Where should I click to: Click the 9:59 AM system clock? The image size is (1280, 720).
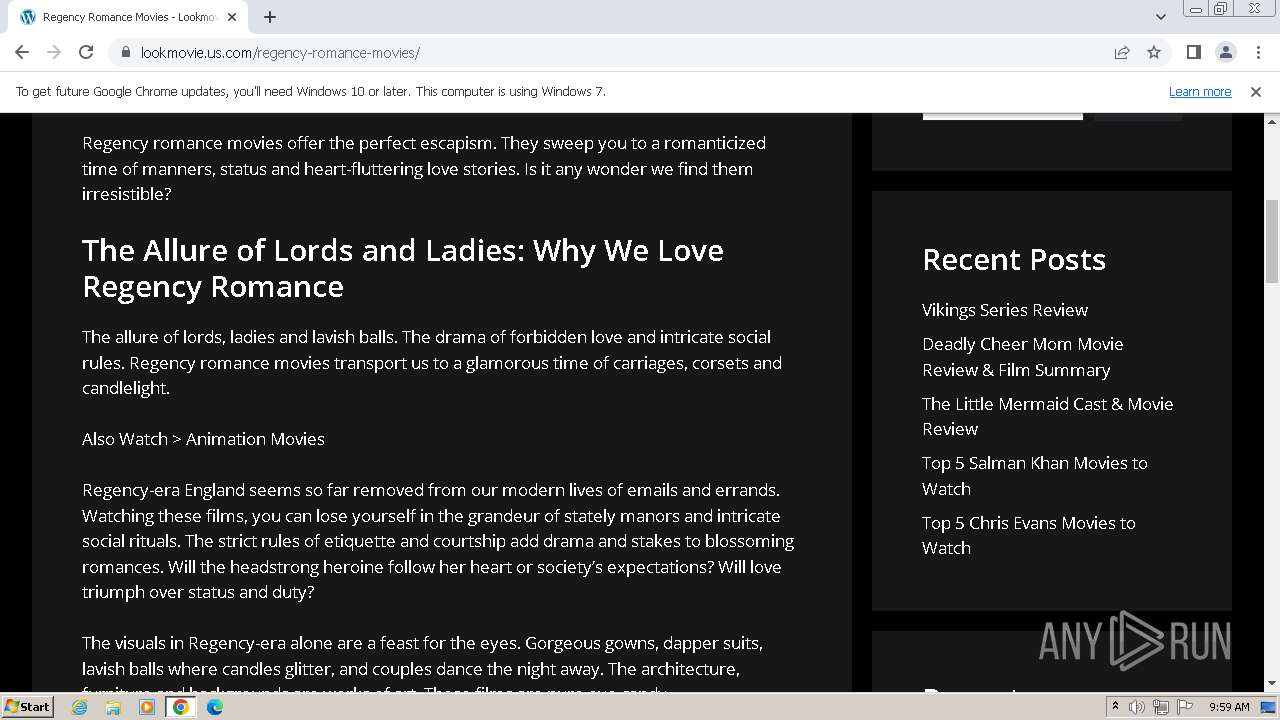(1229, 707)
